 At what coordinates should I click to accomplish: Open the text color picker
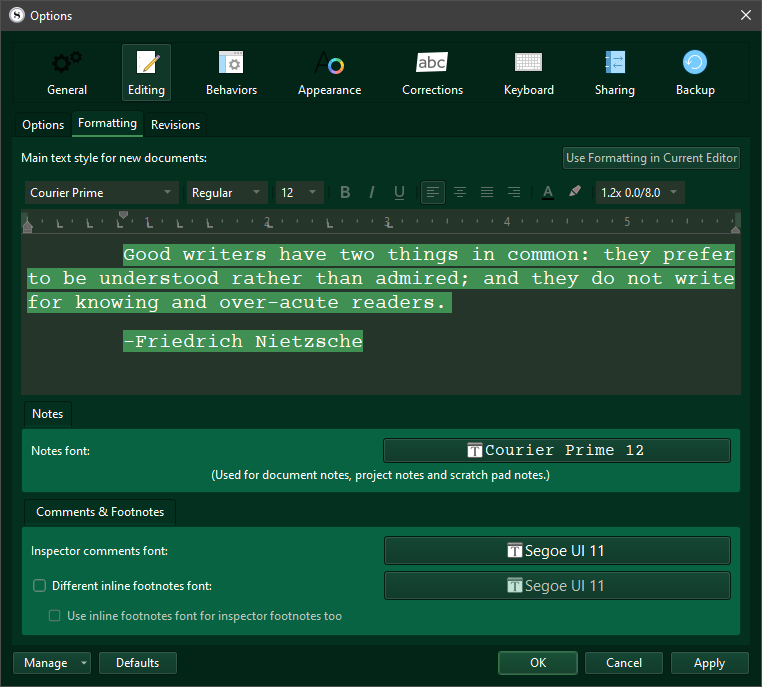[x=547, y=192]
